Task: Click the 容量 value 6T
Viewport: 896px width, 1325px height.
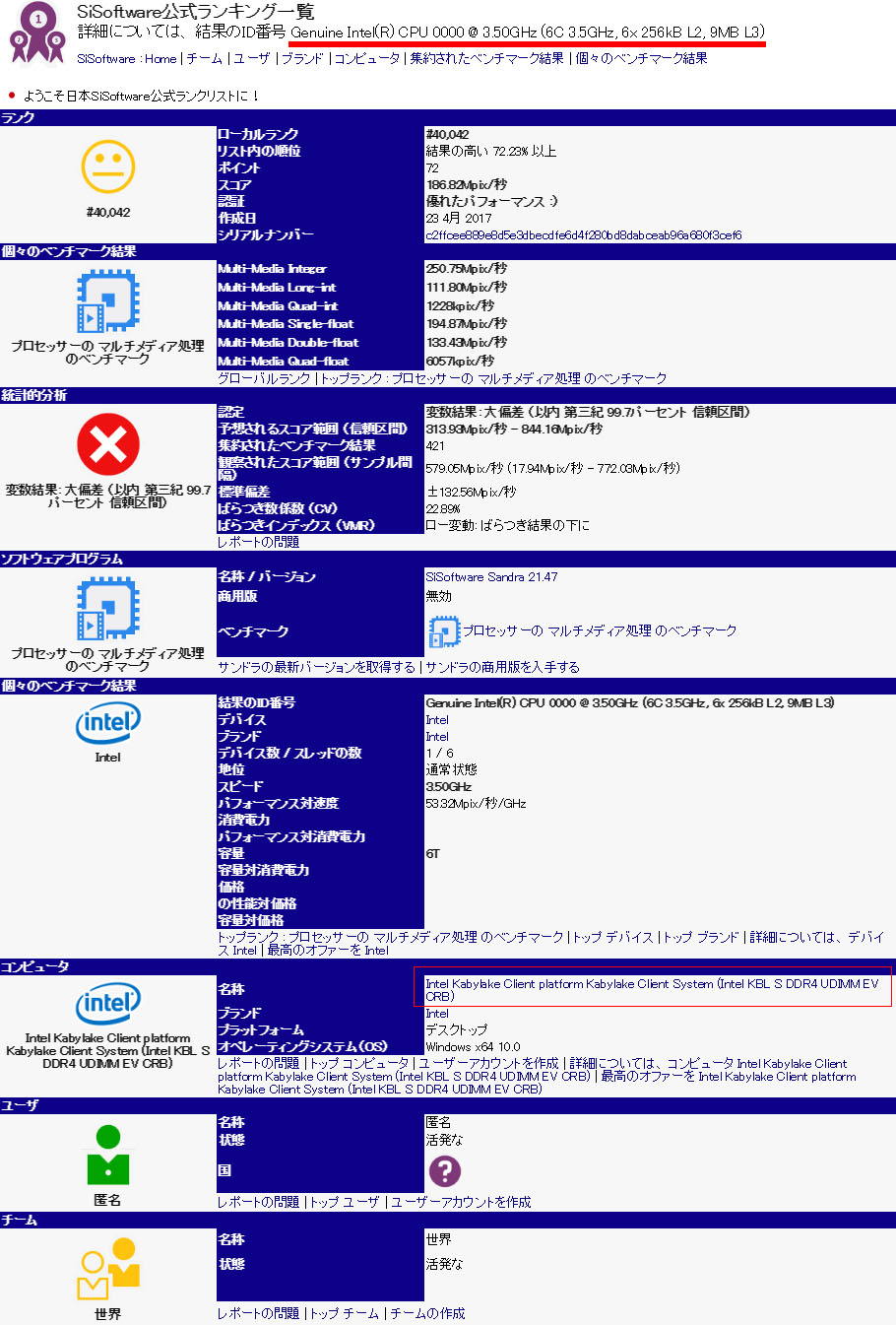Action: [432, 854]
